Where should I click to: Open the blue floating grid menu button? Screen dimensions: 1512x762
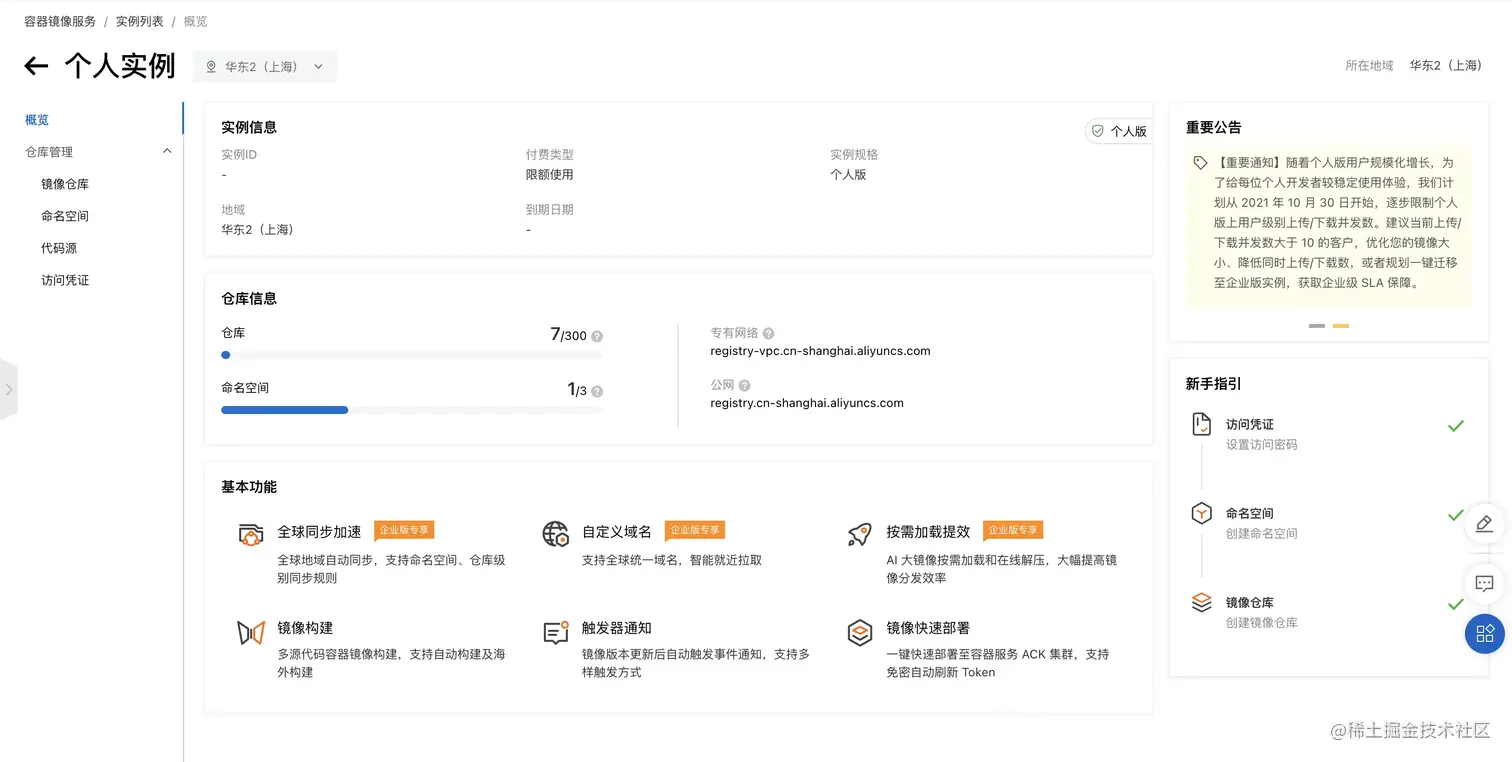1485,633
